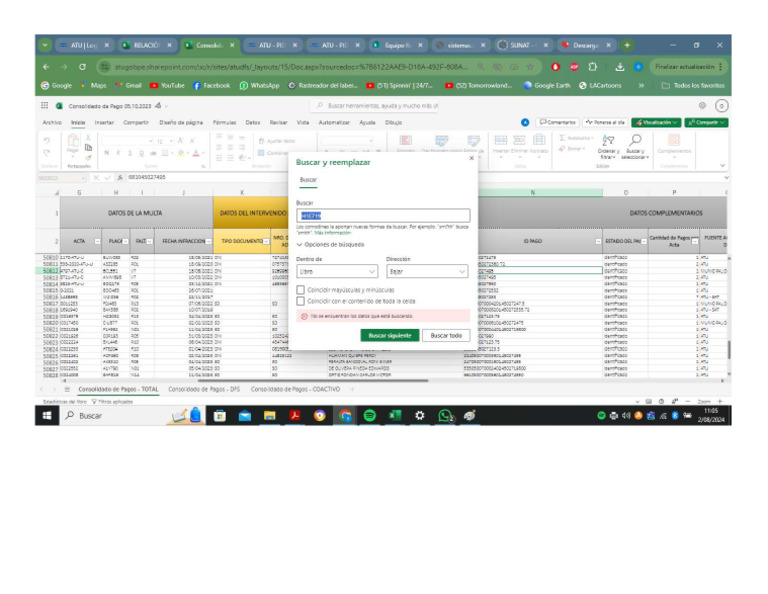The image size is (768, 594).
Task: Open the settings gear in Excel header
Action: pyautogui.click(x=702, y=105)
